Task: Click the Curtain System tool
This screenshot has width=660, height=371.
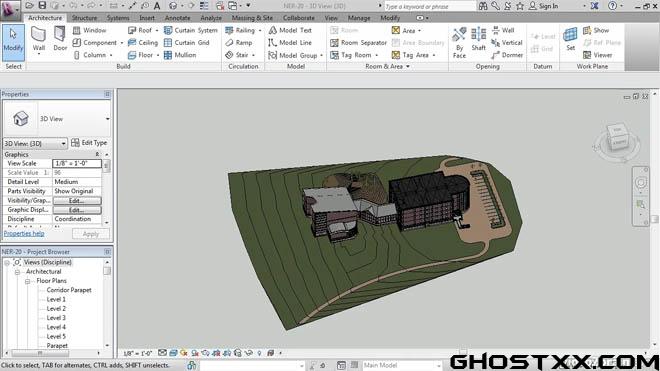Action: (191, 30)
